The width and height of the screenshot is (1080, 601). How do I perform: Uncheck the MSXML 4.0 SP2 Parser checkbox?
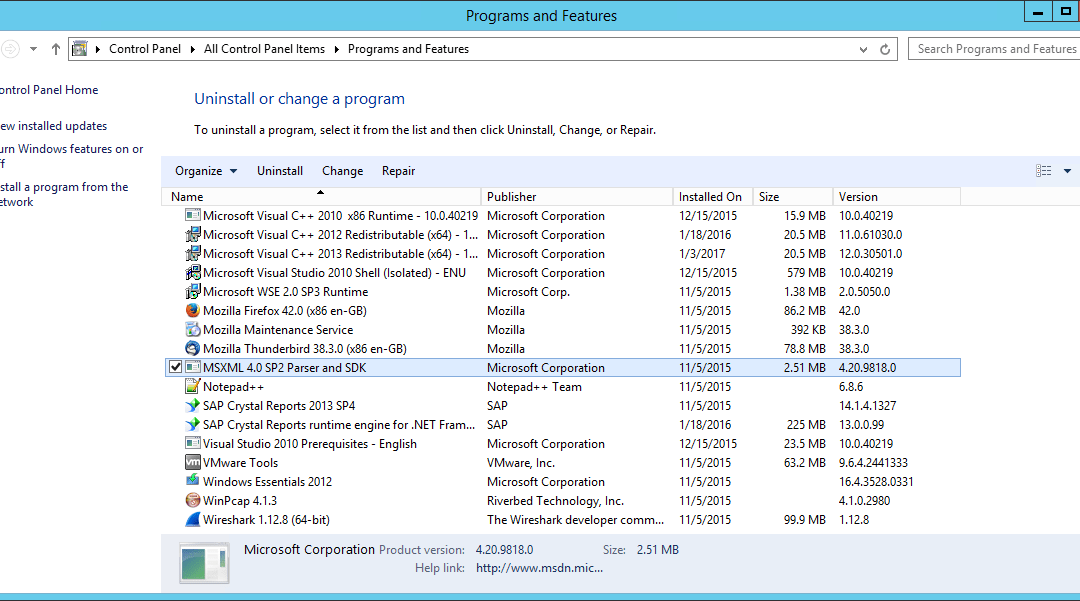(176, 367)
